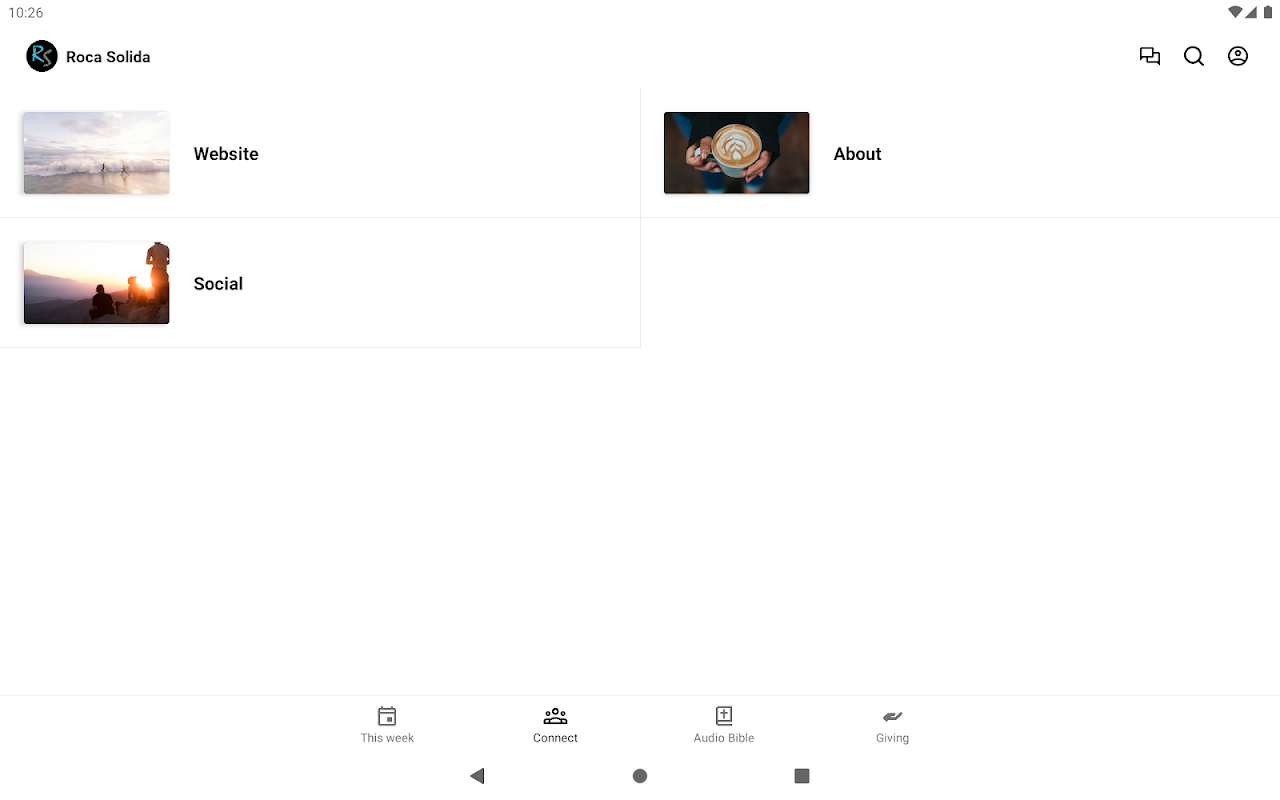Tap the Android recent apps square

click(x=801, y=776)
